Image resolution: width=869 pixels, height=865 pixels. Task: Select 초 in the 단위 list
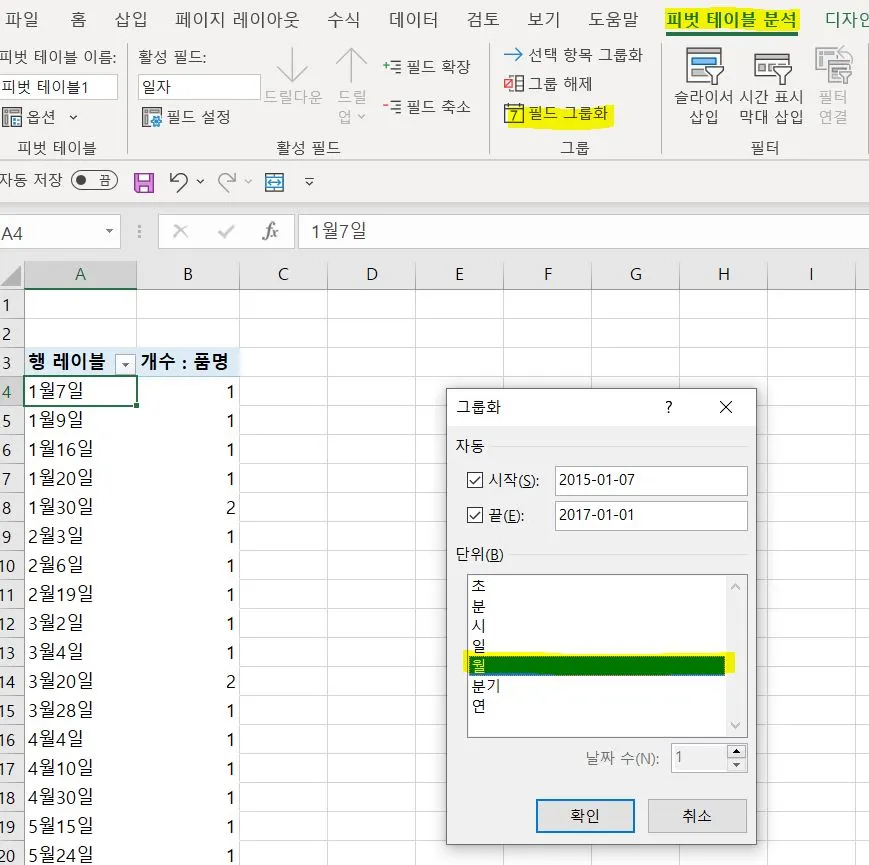click(597, 586)
